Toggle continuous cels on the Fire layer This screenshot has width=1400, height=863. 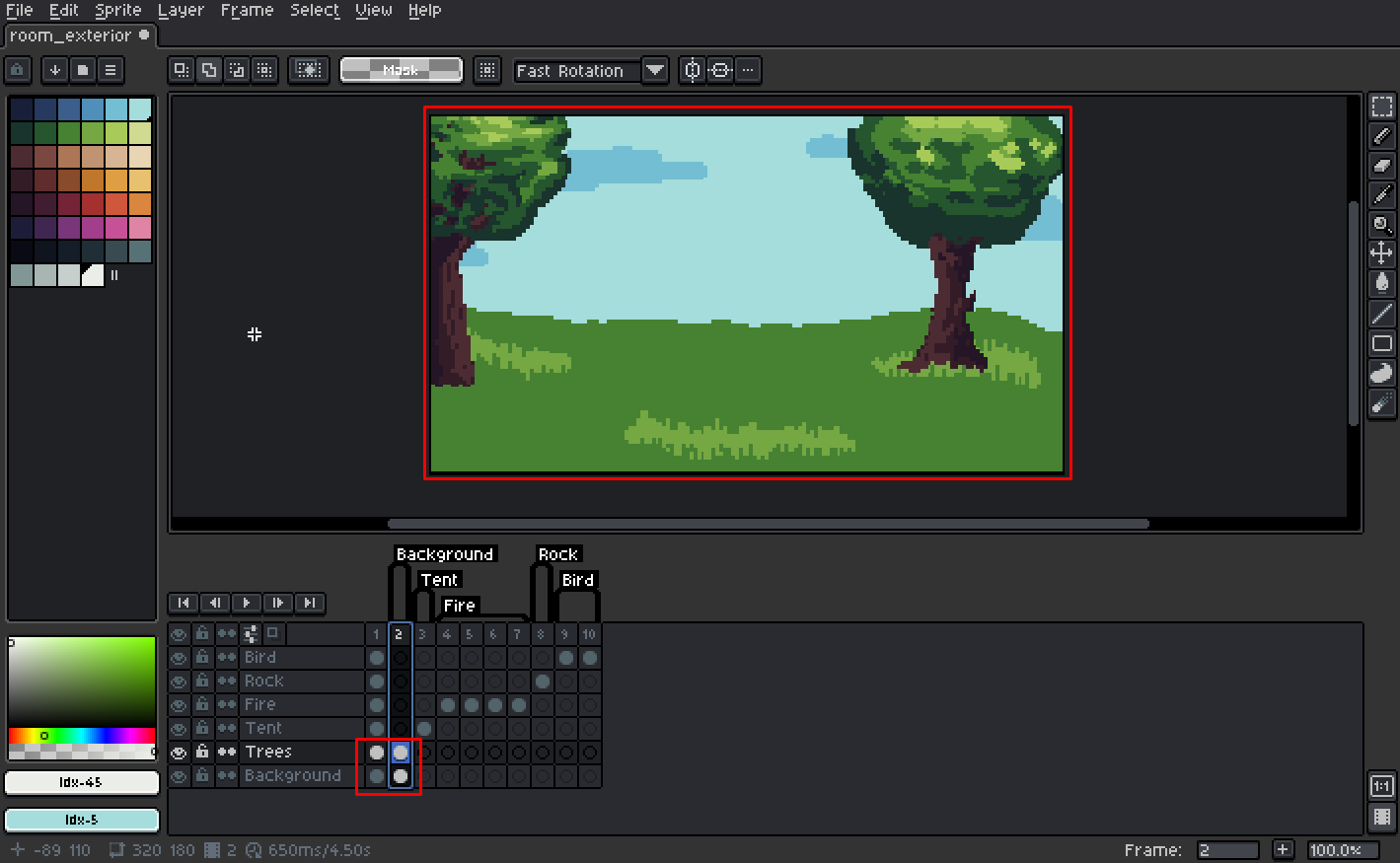[x=227, y=705]
